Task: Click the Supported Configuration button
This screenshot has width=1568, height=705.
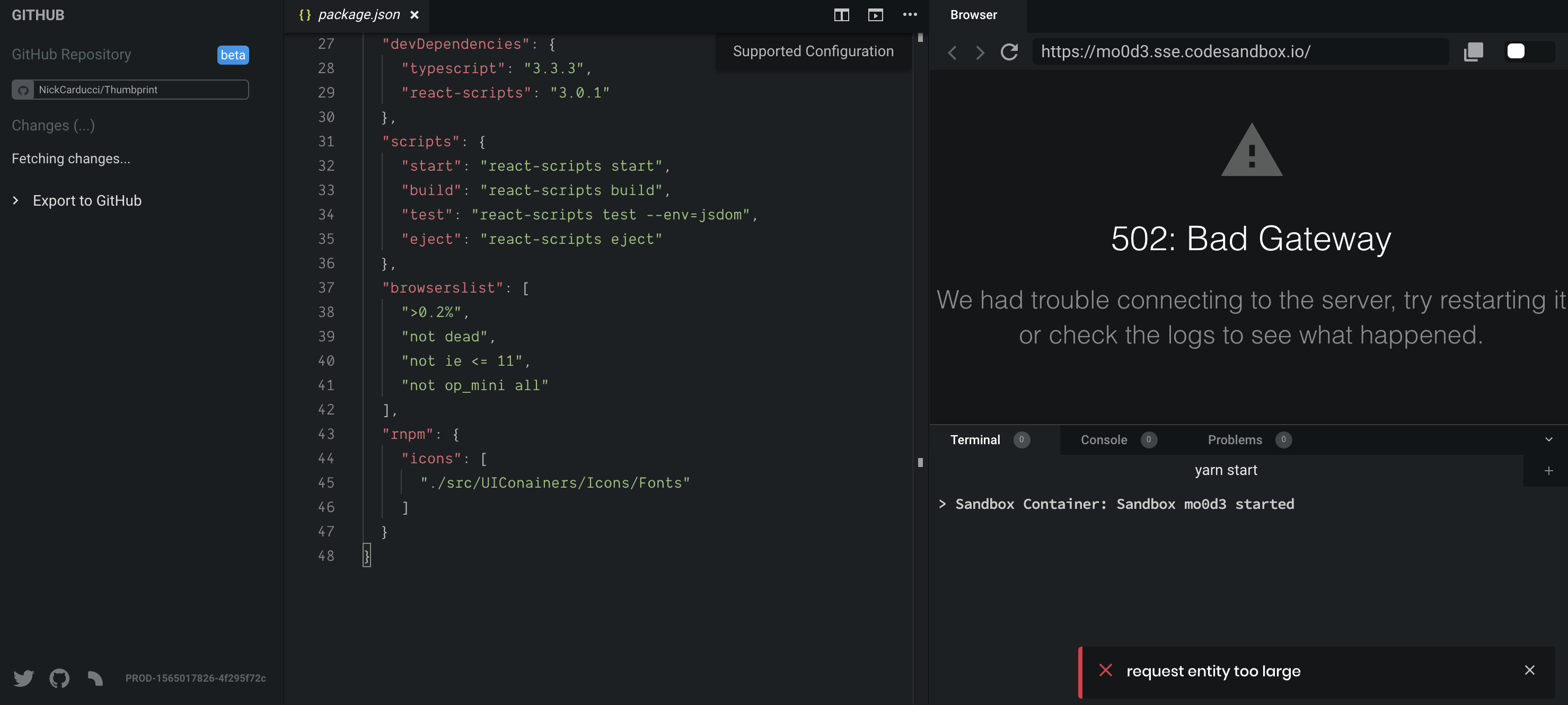Action: [813, 51]
